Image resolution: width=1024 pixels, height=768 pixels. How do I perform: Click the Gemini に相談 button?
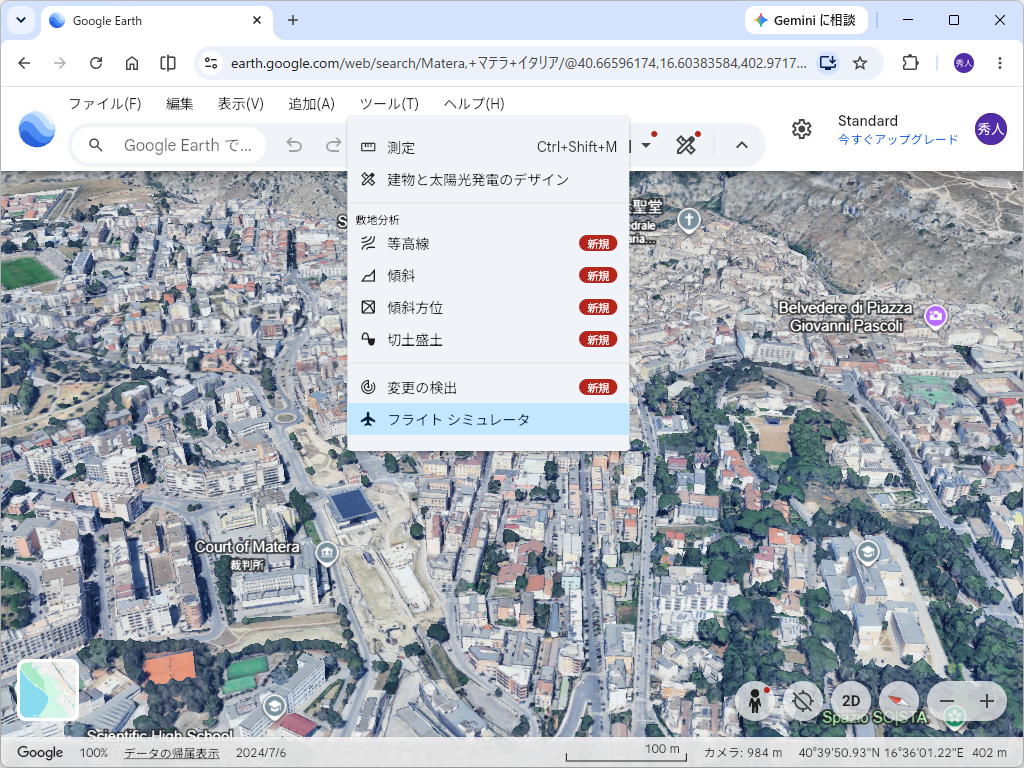tap(807, 20)
